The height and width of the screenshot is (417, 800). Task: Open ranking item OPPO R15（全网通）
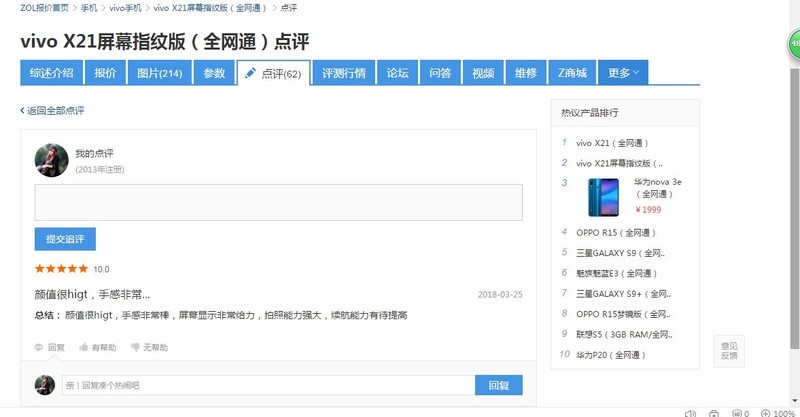pyautogui.click(x=616, y=233)
